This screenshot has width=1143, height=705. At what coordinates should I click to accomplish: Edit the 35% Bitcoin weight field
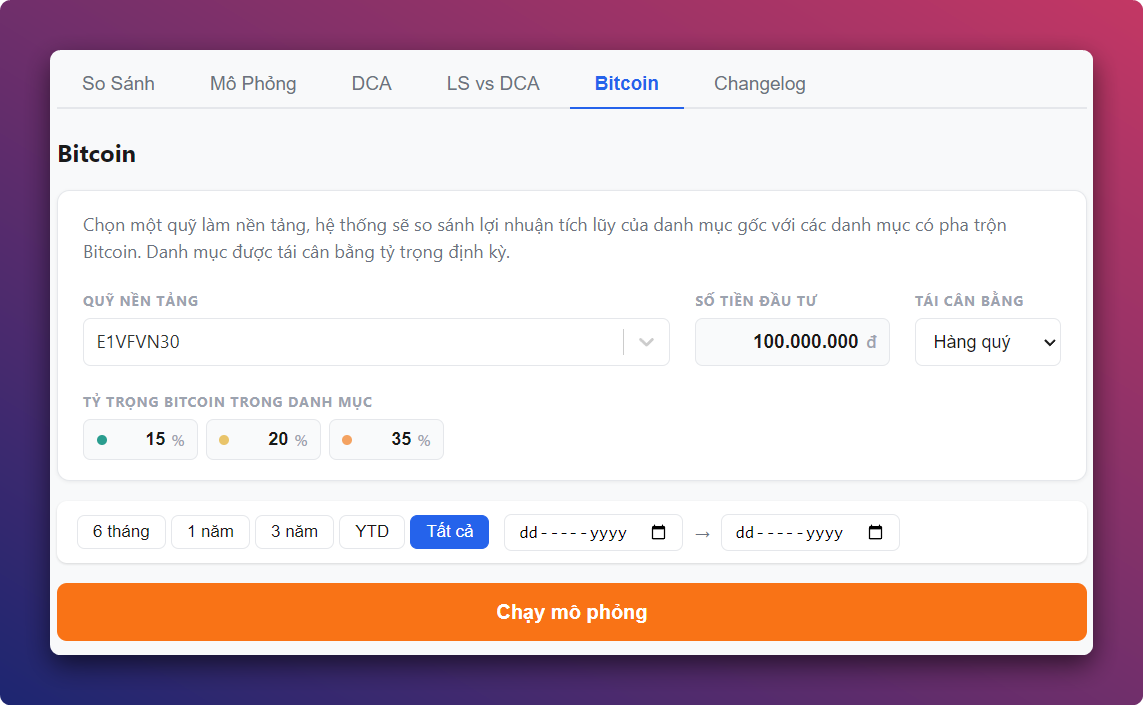click(386, 440)
